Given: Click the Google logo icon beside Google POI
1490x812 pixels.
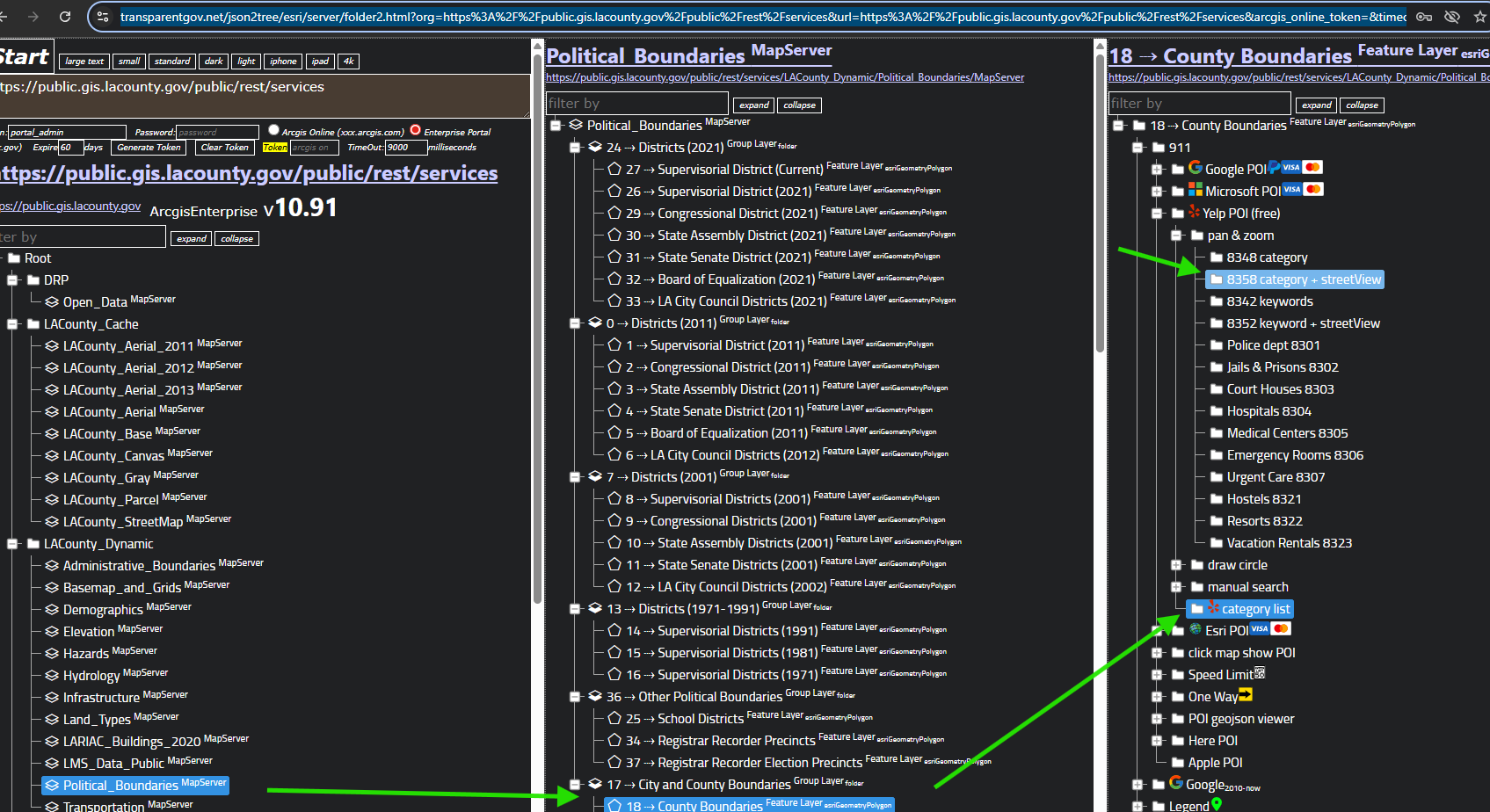Looking at the screenshot, I should (x=1196, y=168).
